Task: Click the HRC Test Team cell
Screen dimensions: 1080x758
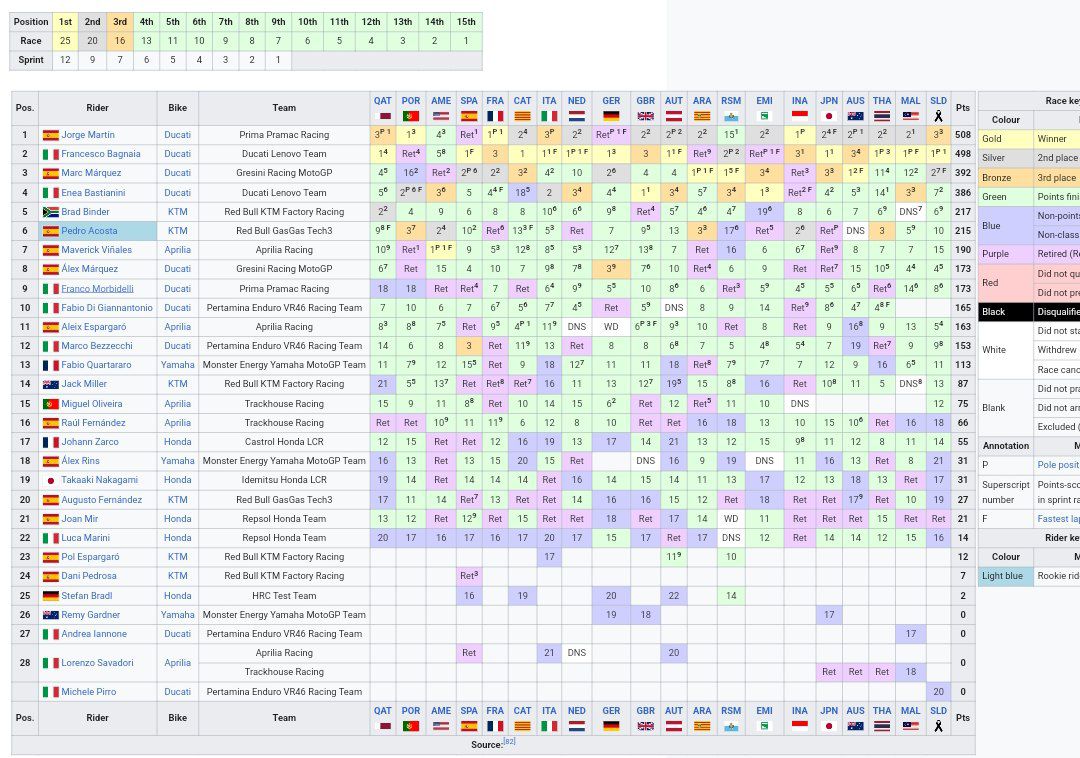Action: pos(284,596)
